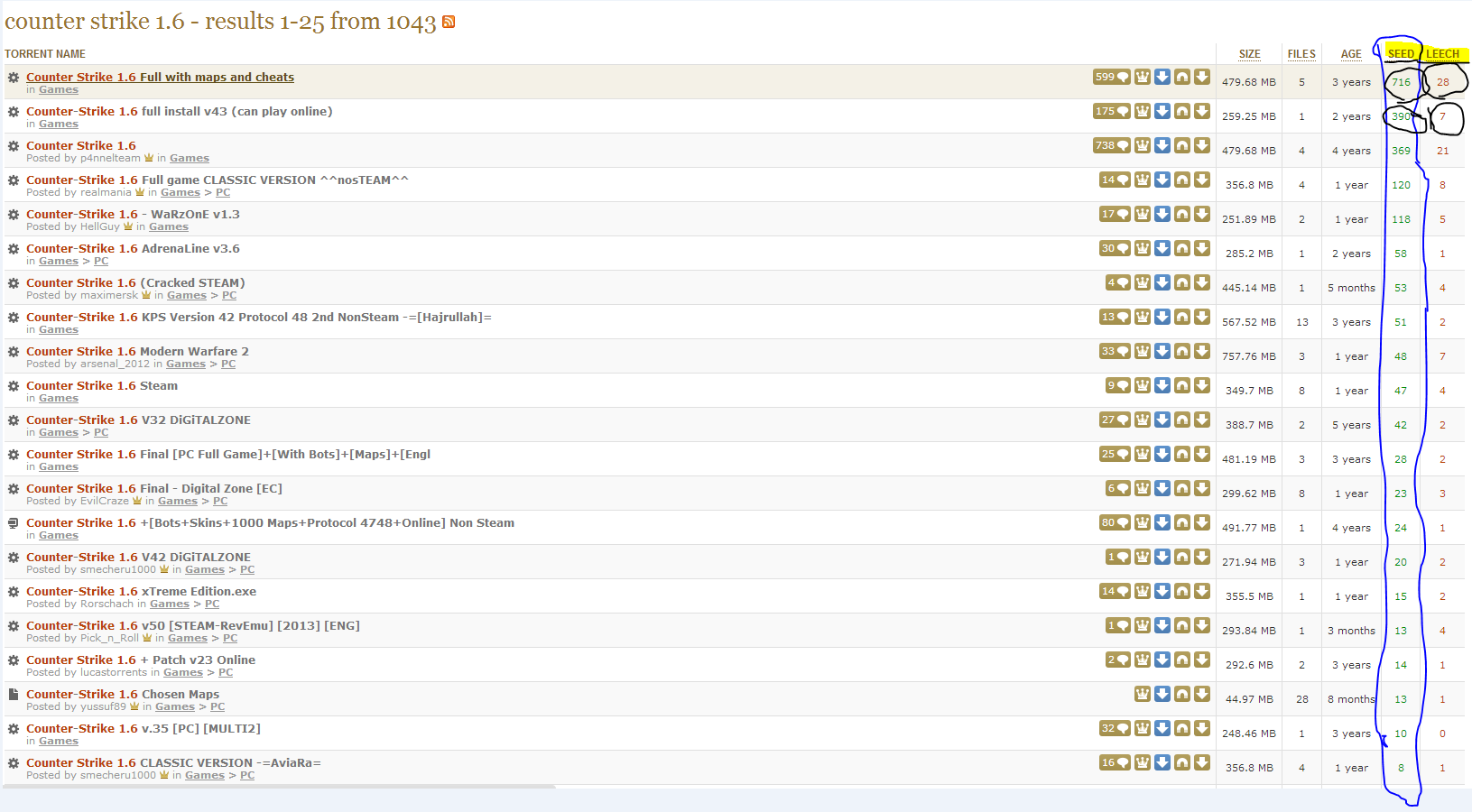Screen dimensions: 1472x812
Task: Sort results by the AGE column header
Action: tap(1351, 54)
